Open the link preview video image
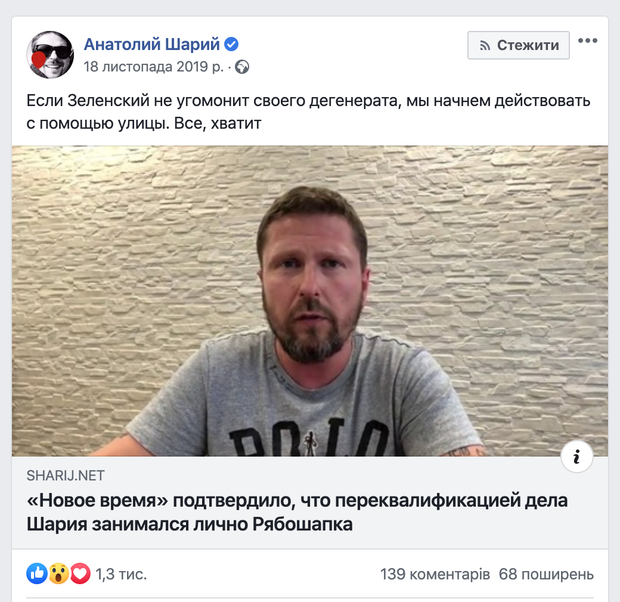This screenshot has height=602, width=620. (310, 301)
